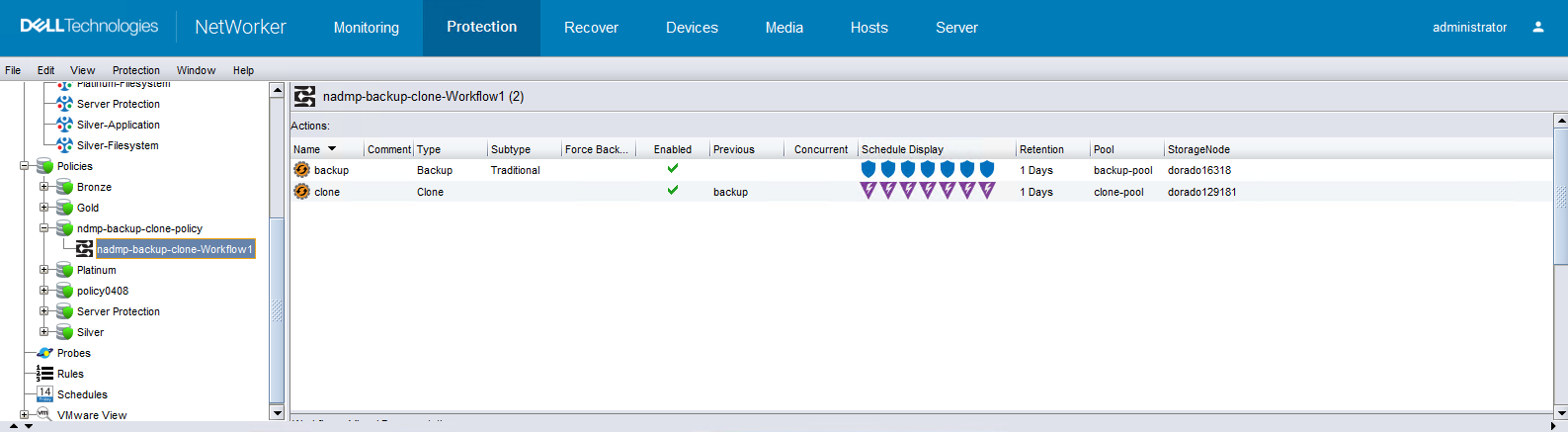The height and width of the screenshot is (432, 1568).
Task: Open the Server tab
Action: point(956,28)
